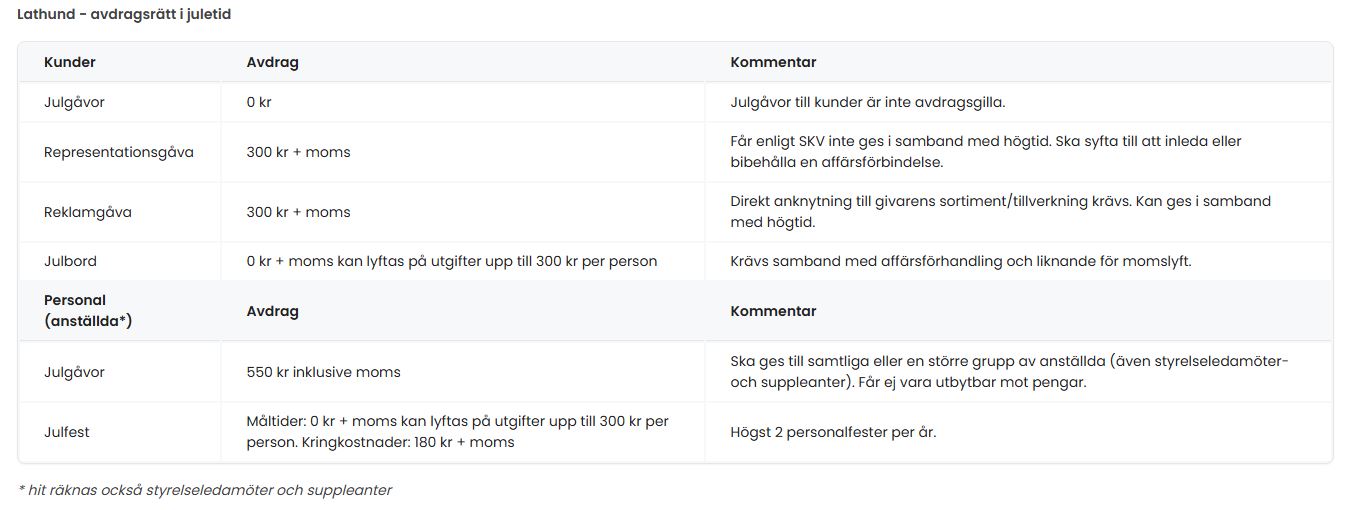
Task: Click the 'Kunder' column header
Action: click(x=70, y=62)
